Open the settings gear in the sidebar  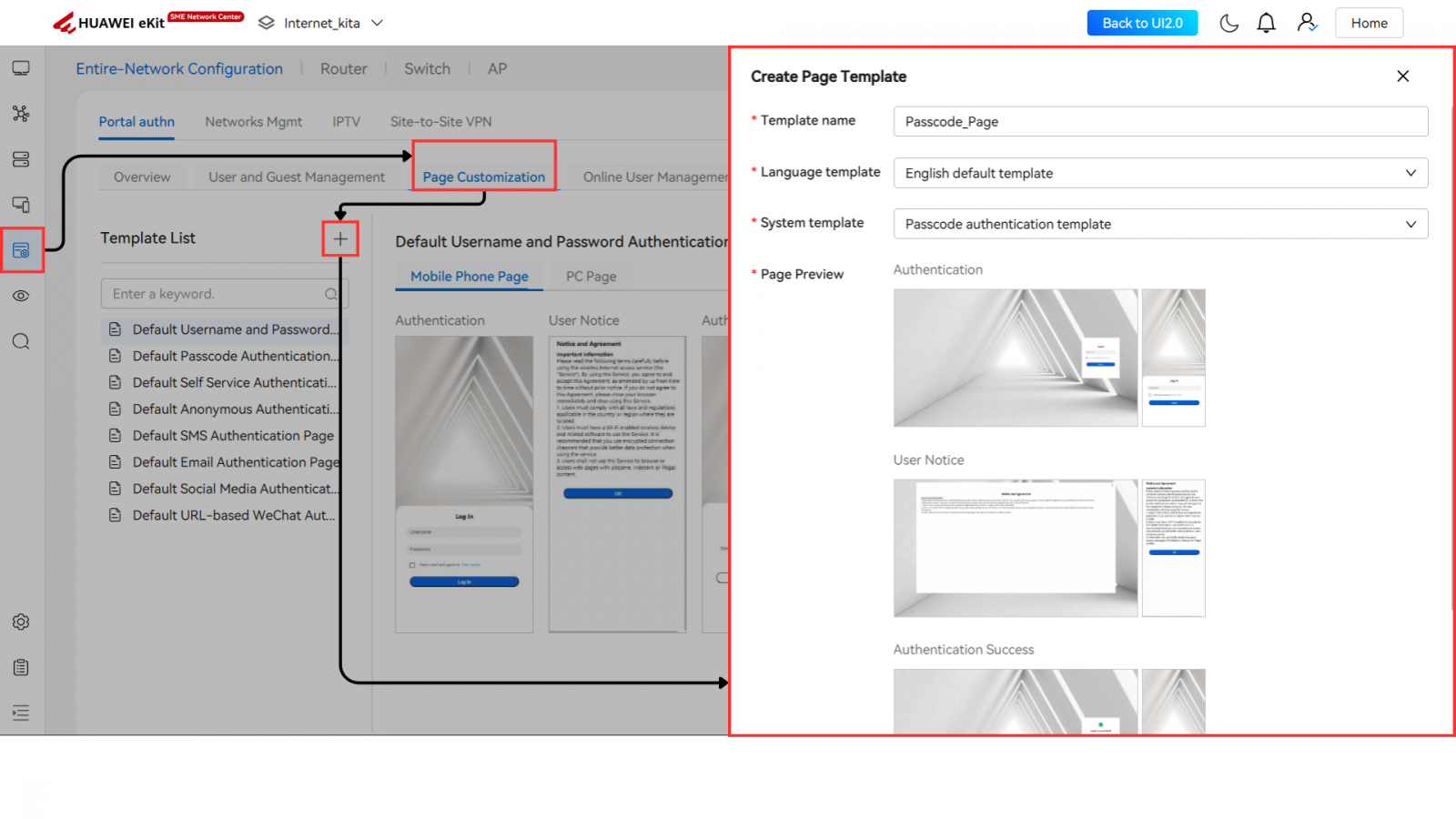point(21,622)
